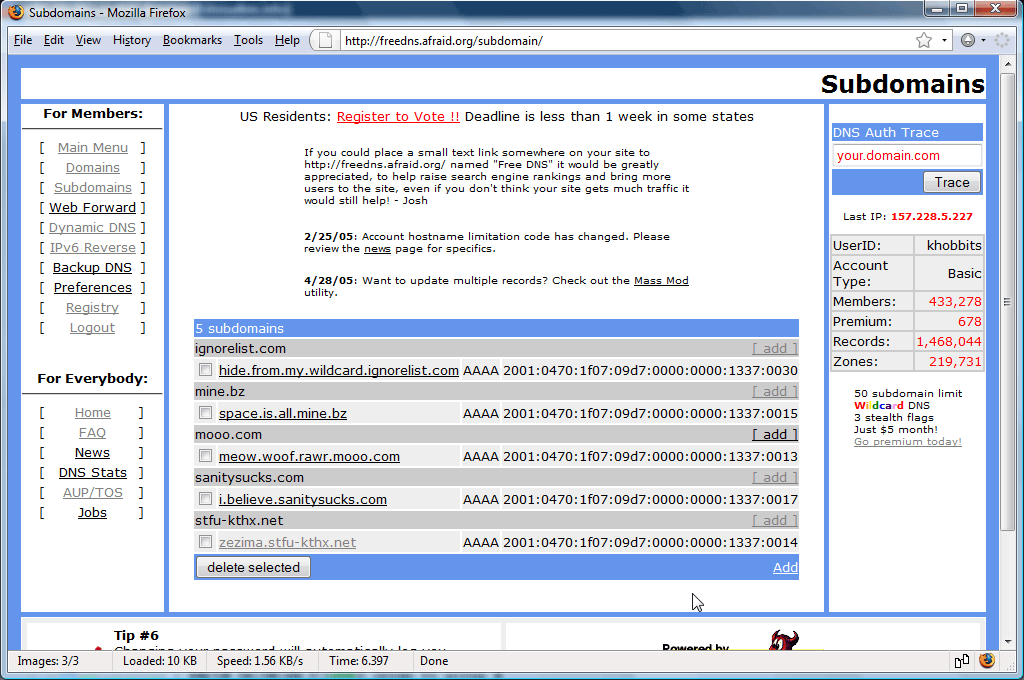Tick the meow.woof.rawr.mooo.com checkbox
This screenshot has height=680, width=1024.
(206, 456)
